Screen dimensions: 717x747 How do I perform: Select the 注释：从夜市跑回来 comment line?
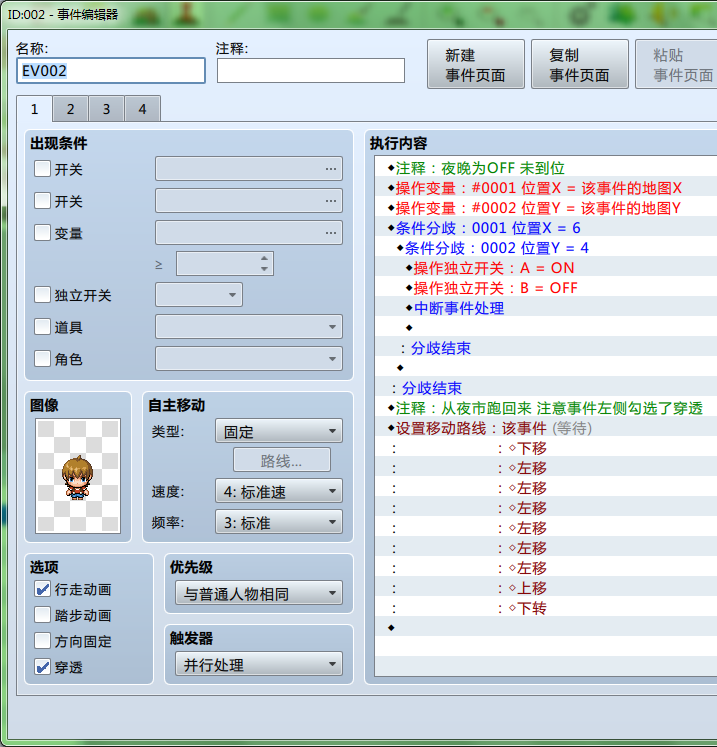click(546, 408)
